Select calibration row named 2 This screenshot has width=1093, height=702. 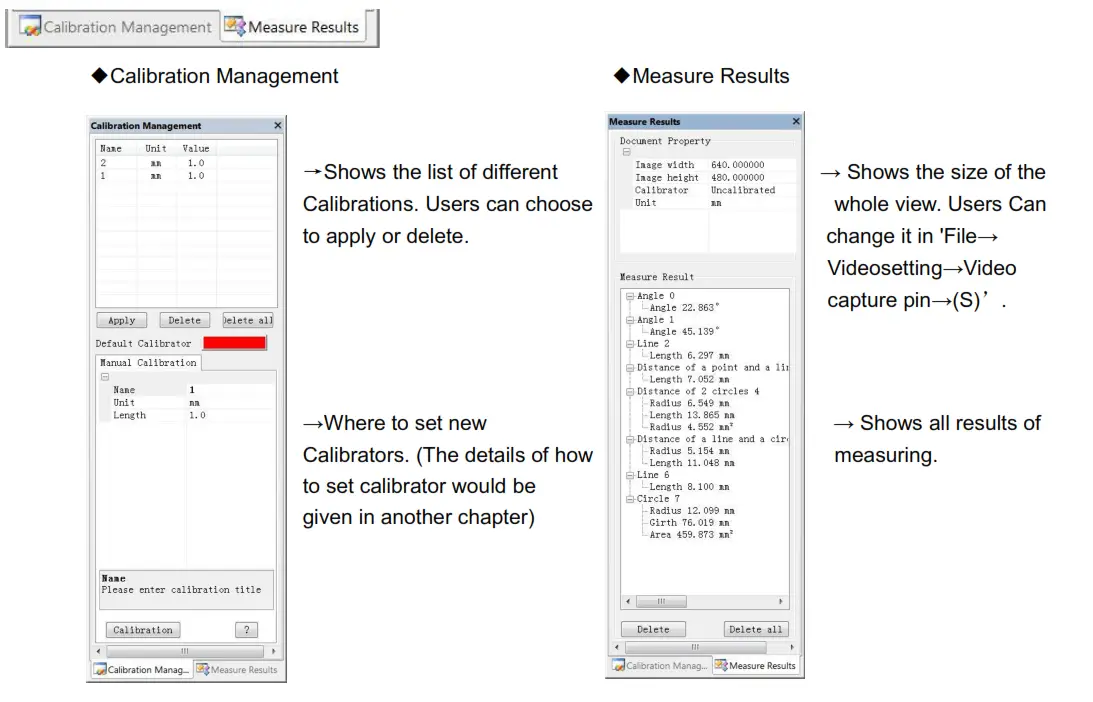tap(185, 163)
